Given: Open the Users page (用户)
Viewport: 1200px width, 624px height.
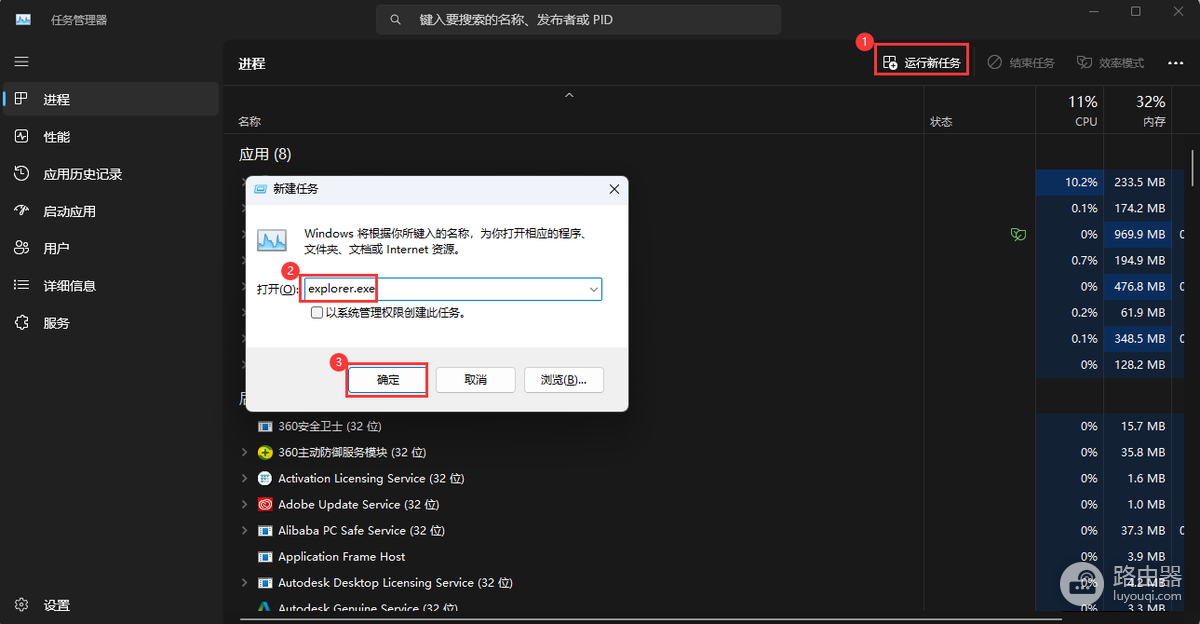Looking at the screenshot, I should click(111, 248).
